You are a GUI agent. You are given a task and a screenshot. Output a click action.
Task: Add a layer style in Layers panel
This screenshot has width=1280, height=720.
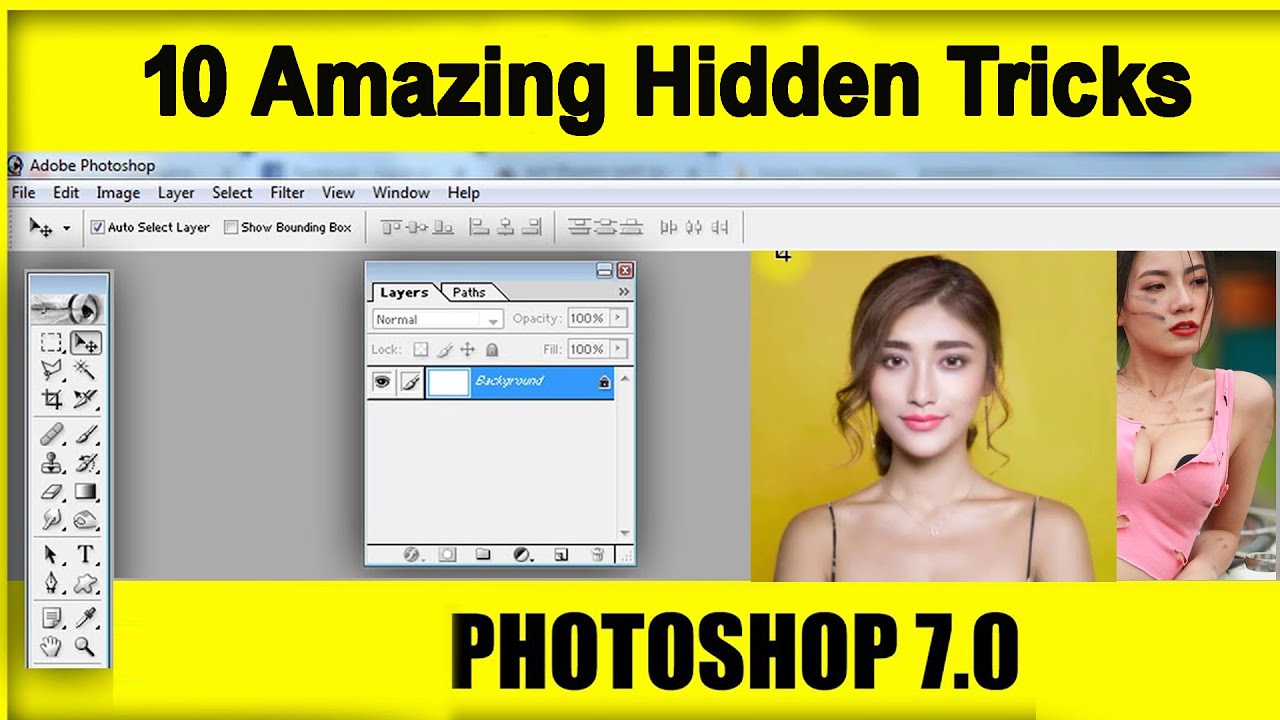[411, 554]
